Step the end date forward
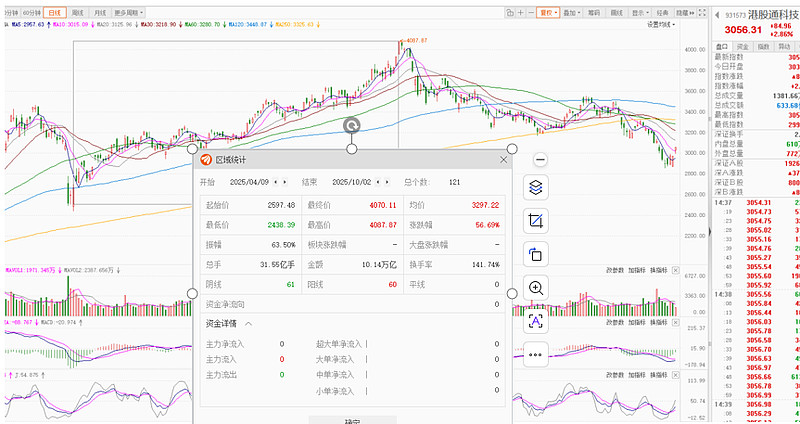The image size is (800, 424). pyautogui.click(x=387, y=182)
